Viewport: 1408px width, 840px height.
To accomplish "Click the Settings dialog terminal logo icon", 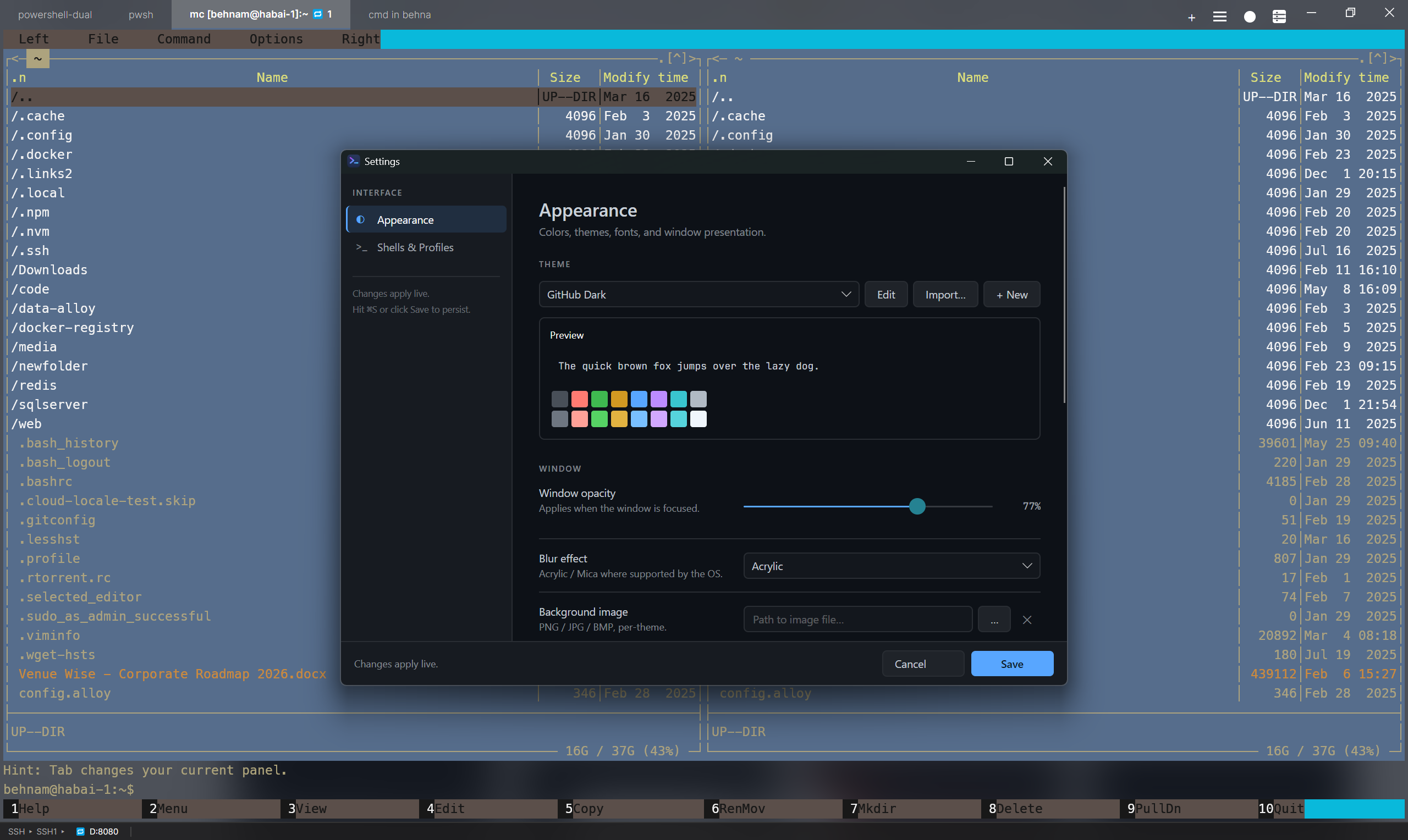I will click(x=354, y=161).
